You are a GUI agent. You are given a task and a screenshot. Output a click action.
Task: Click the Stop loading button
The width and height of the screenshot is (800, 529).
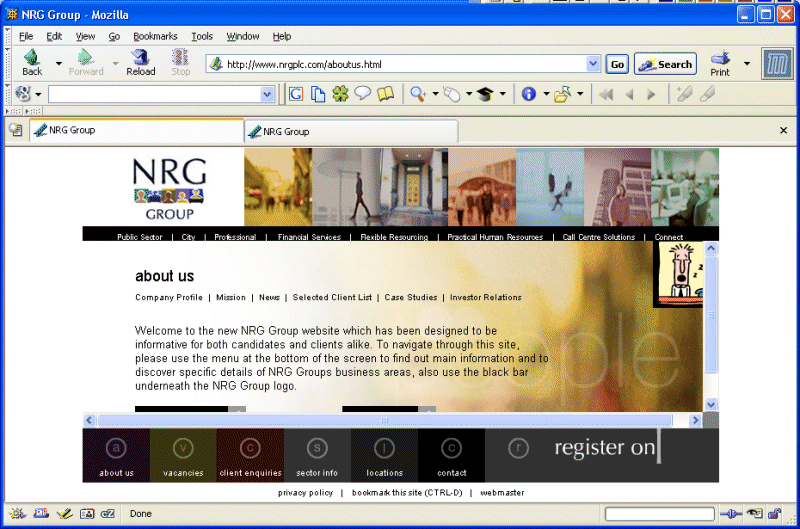pyautogui.click(x=181, y=63)
